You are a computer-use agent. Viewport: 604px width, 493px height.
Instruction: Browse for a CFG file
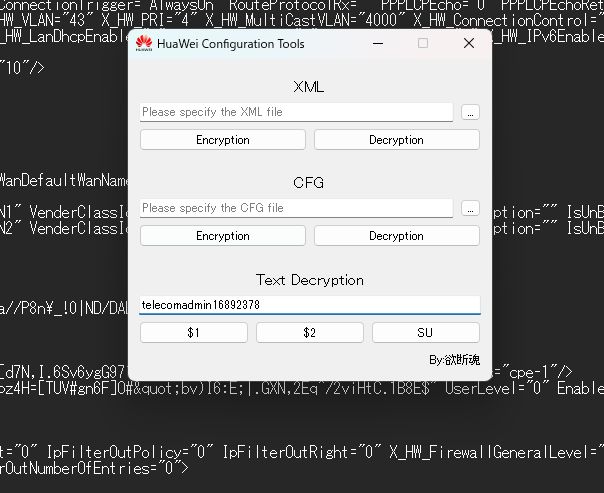[x=470, y=208]
